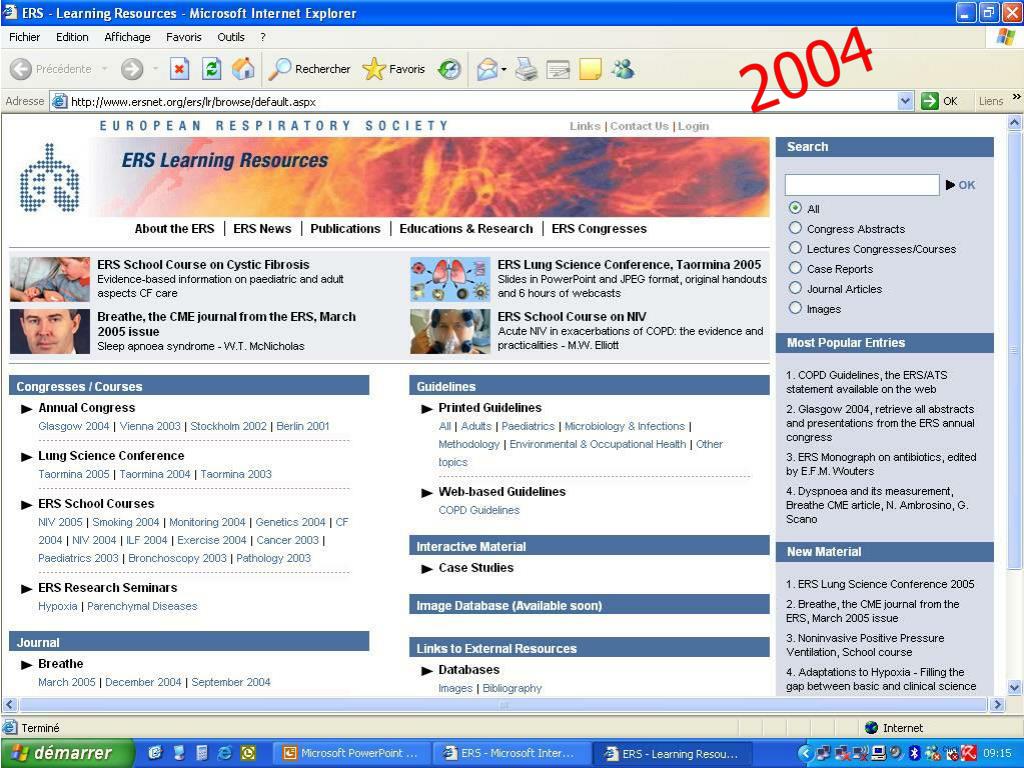The image size is (1024, 768).
Task: Open the address bar dropdown arrow
Action: pyautogui.click(x=905, y=101)
